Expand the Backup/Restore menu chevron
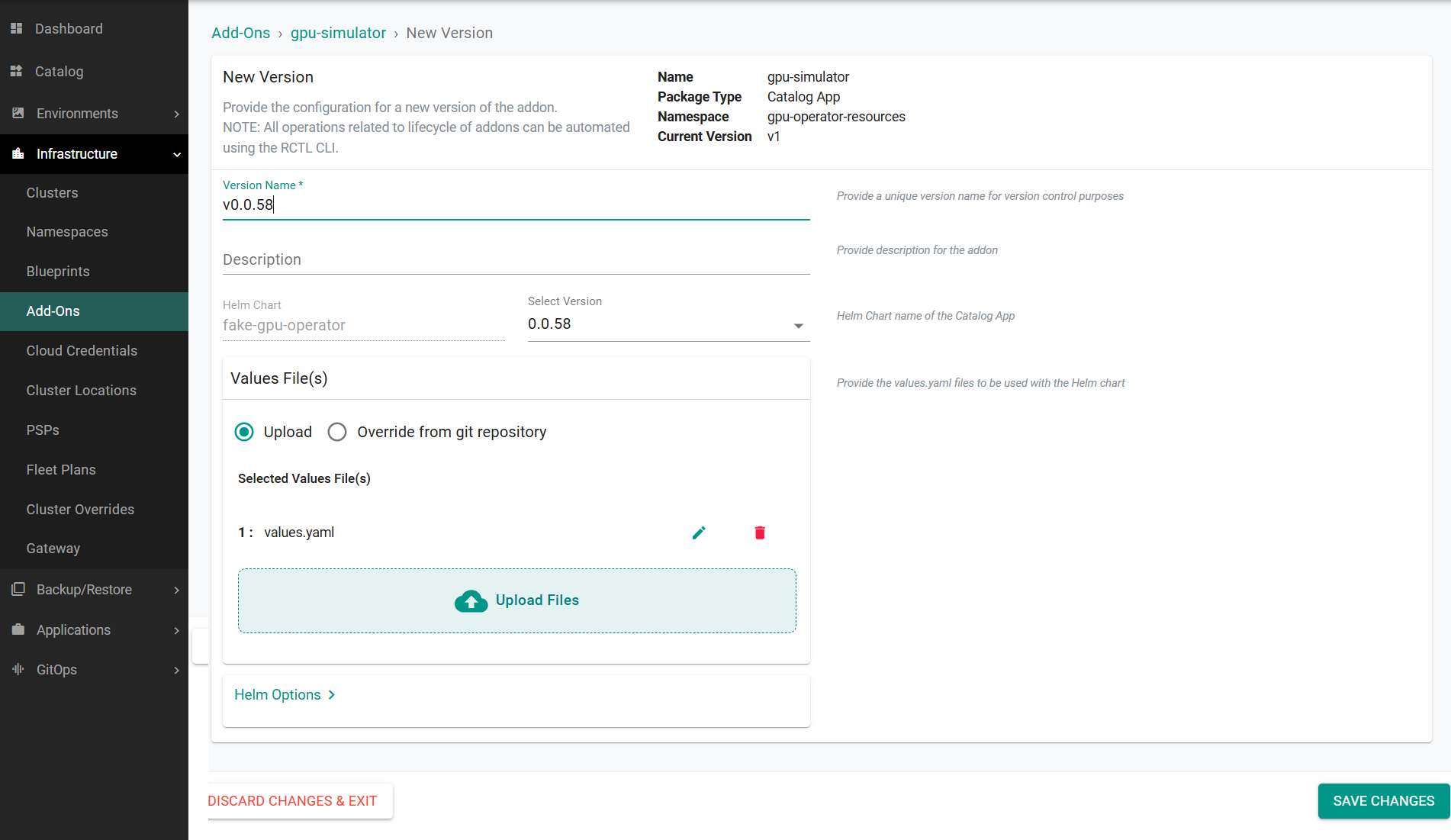Viewport: 1451px width, 840px height. [x=177, y=590]
